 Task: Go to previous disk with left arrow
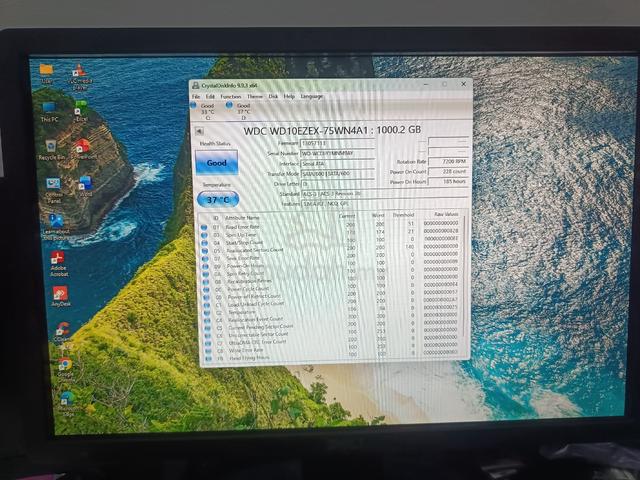200,131
